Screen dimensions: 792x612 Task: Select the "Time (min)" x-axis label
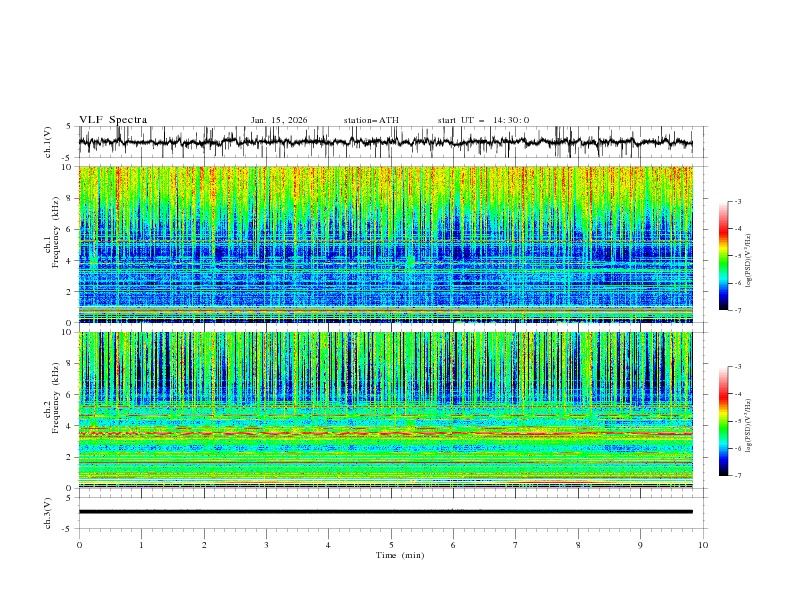pos(400,555)
